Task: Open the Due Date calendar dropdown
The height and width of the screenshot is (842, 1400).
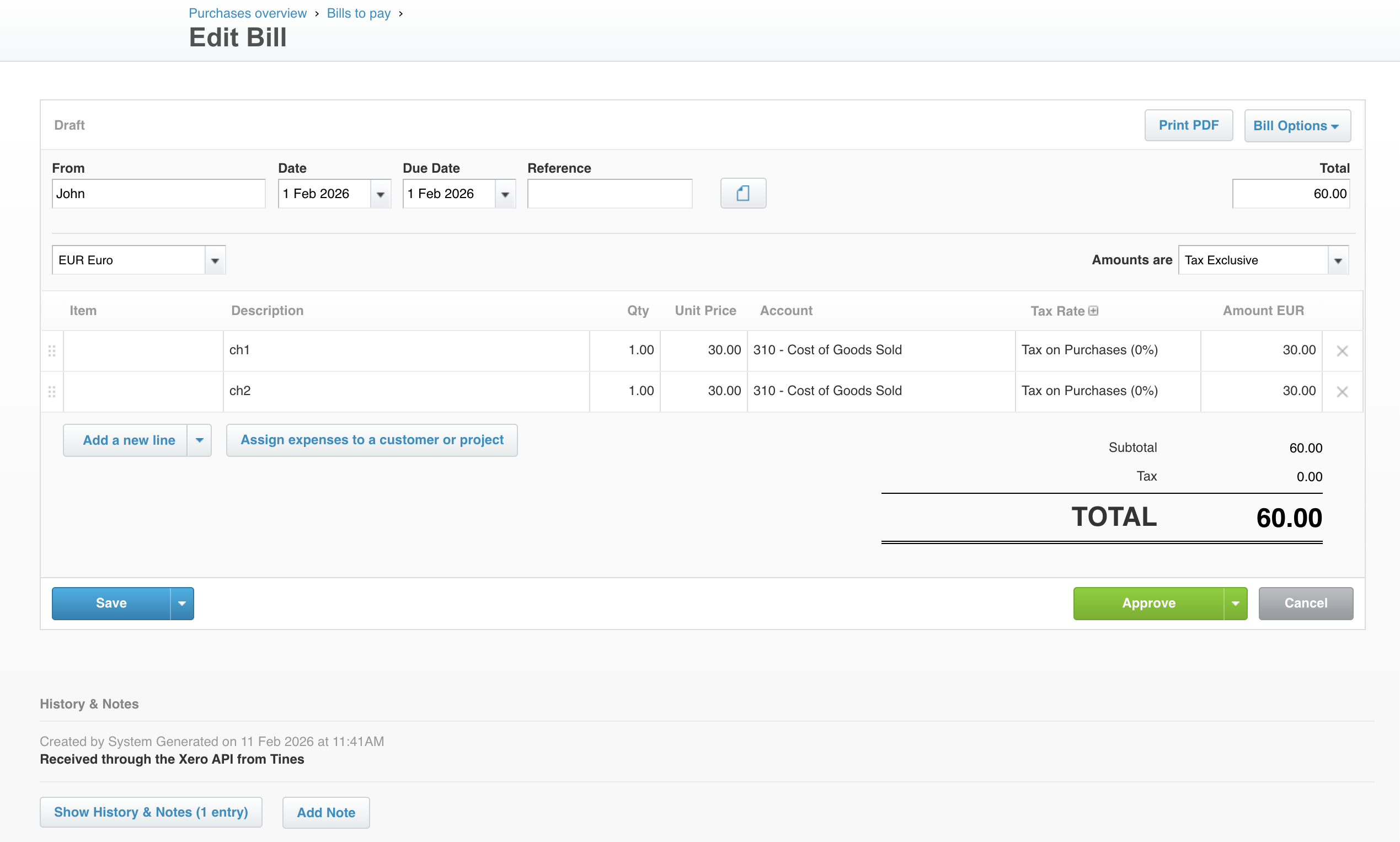Action: [x=505, y=194]
